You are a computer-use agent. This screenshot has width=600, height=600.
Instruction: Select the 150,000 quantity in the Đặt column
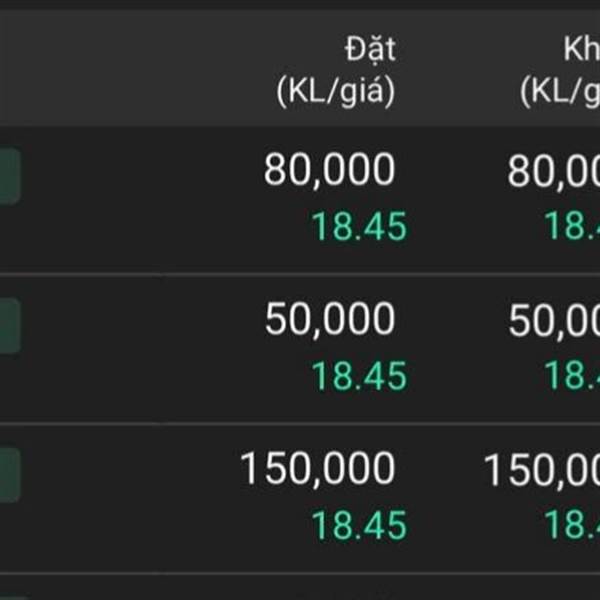(x=318, y=470)
